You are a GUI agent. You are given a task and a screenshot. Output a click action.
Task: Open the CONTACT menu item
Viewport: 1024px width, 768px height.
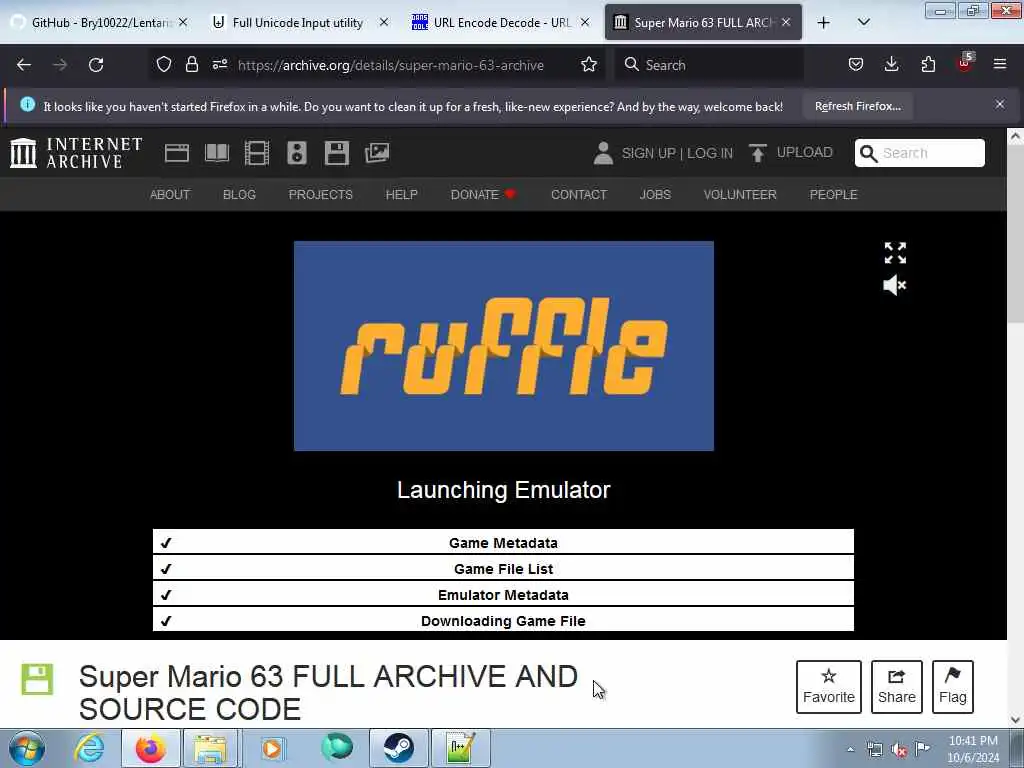pyautogui.click(x=579, y=195)
